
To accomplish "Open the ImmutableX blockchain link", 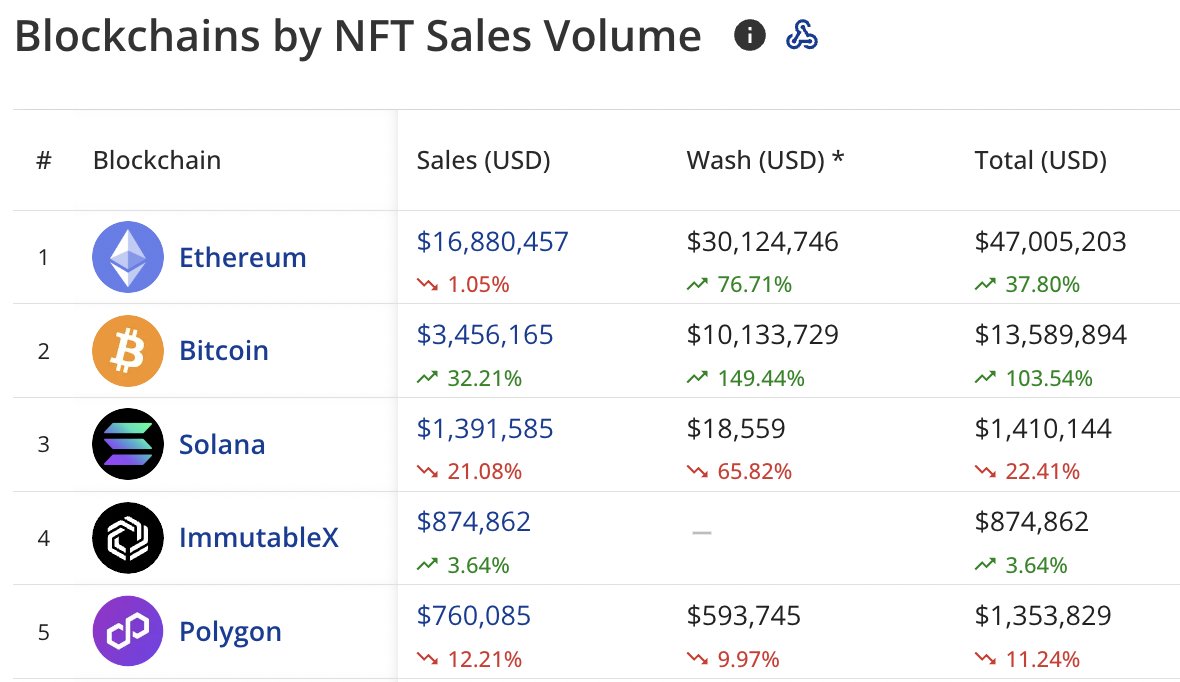I will (259, 537).
